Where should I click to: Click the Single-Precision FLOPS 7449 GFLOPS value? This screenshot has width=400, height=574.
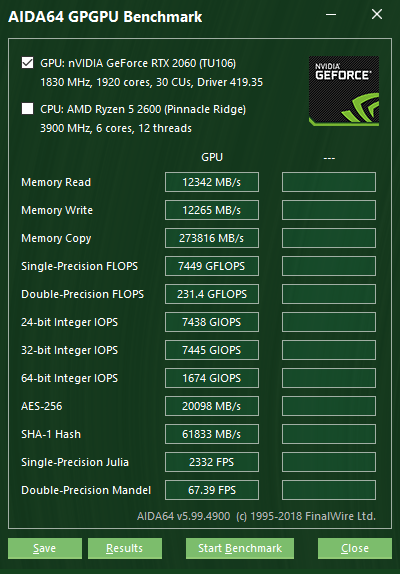point(212,266)
